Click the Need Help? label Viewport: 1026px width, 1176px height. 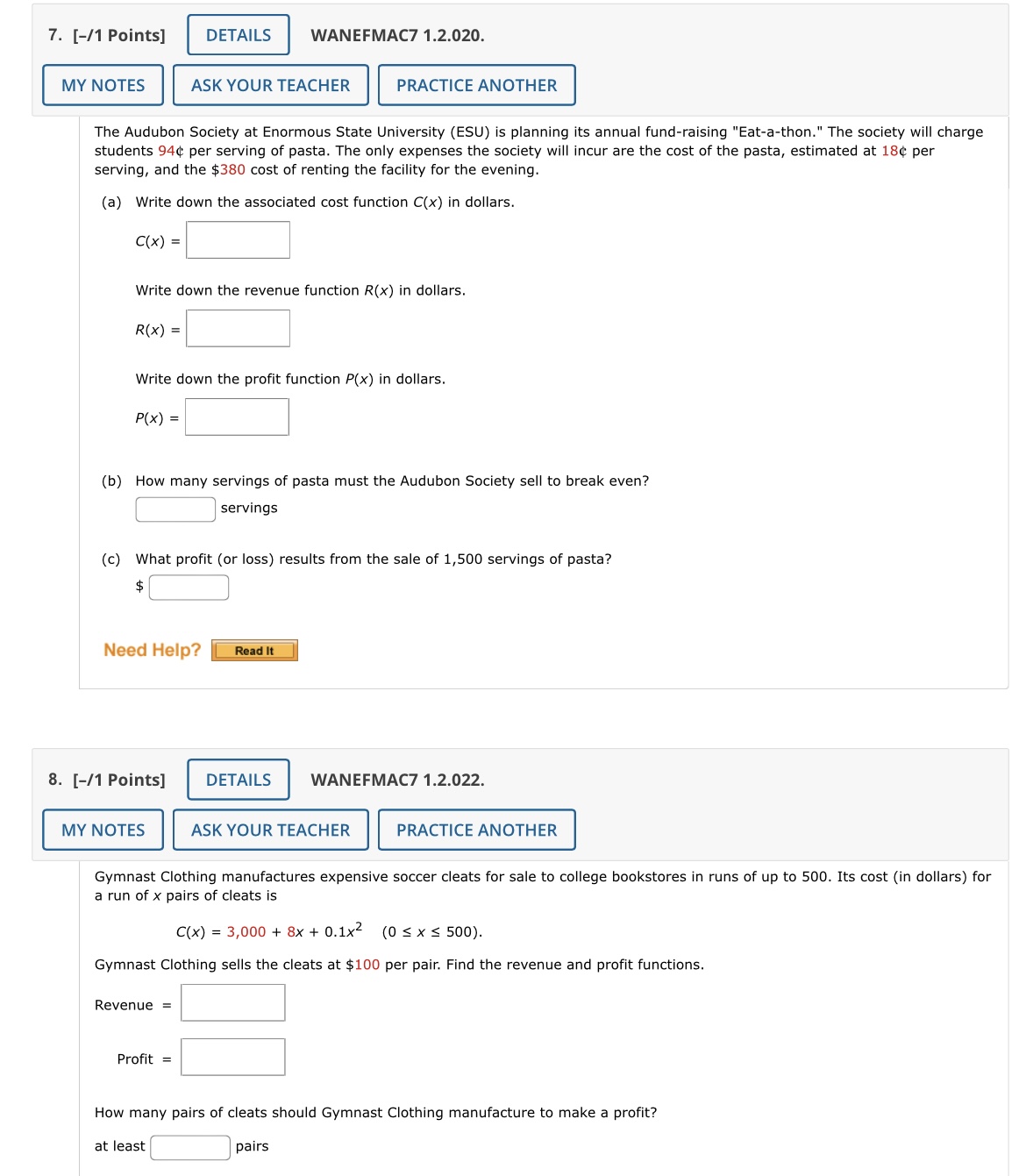click(150, 650)
